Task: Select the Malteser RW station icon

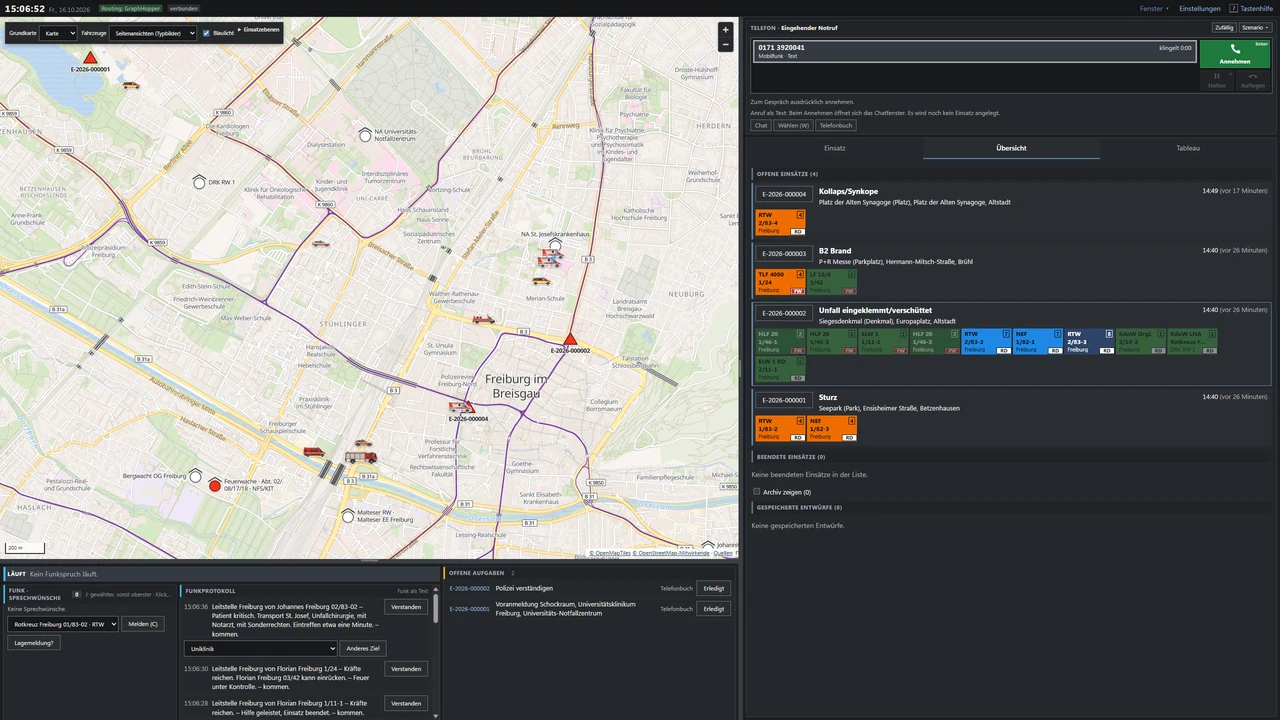Action: tap(348, 515)
